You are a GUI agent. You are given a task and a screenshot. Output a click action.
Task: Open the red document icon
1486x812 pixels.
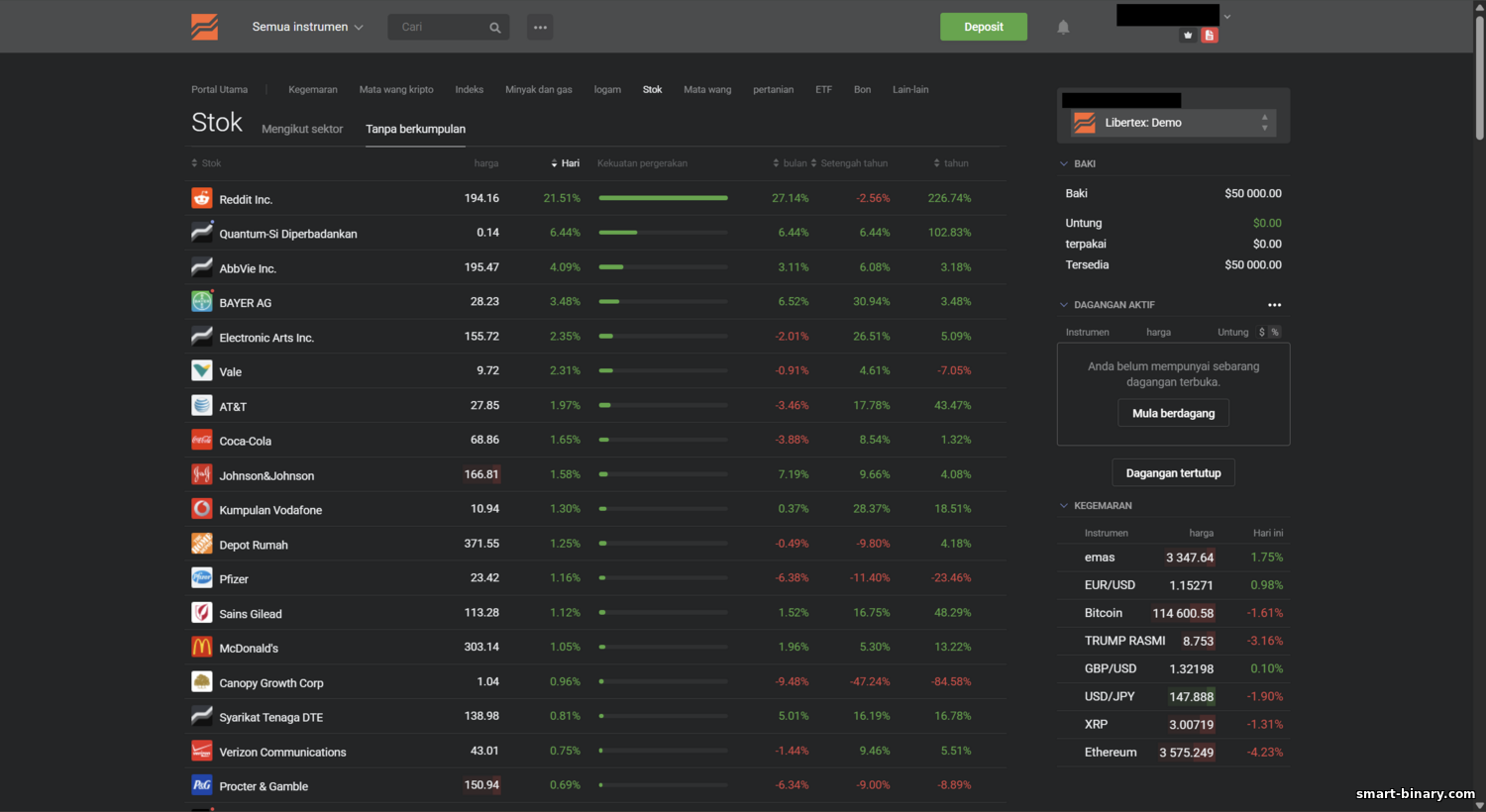coord(1210,35)
